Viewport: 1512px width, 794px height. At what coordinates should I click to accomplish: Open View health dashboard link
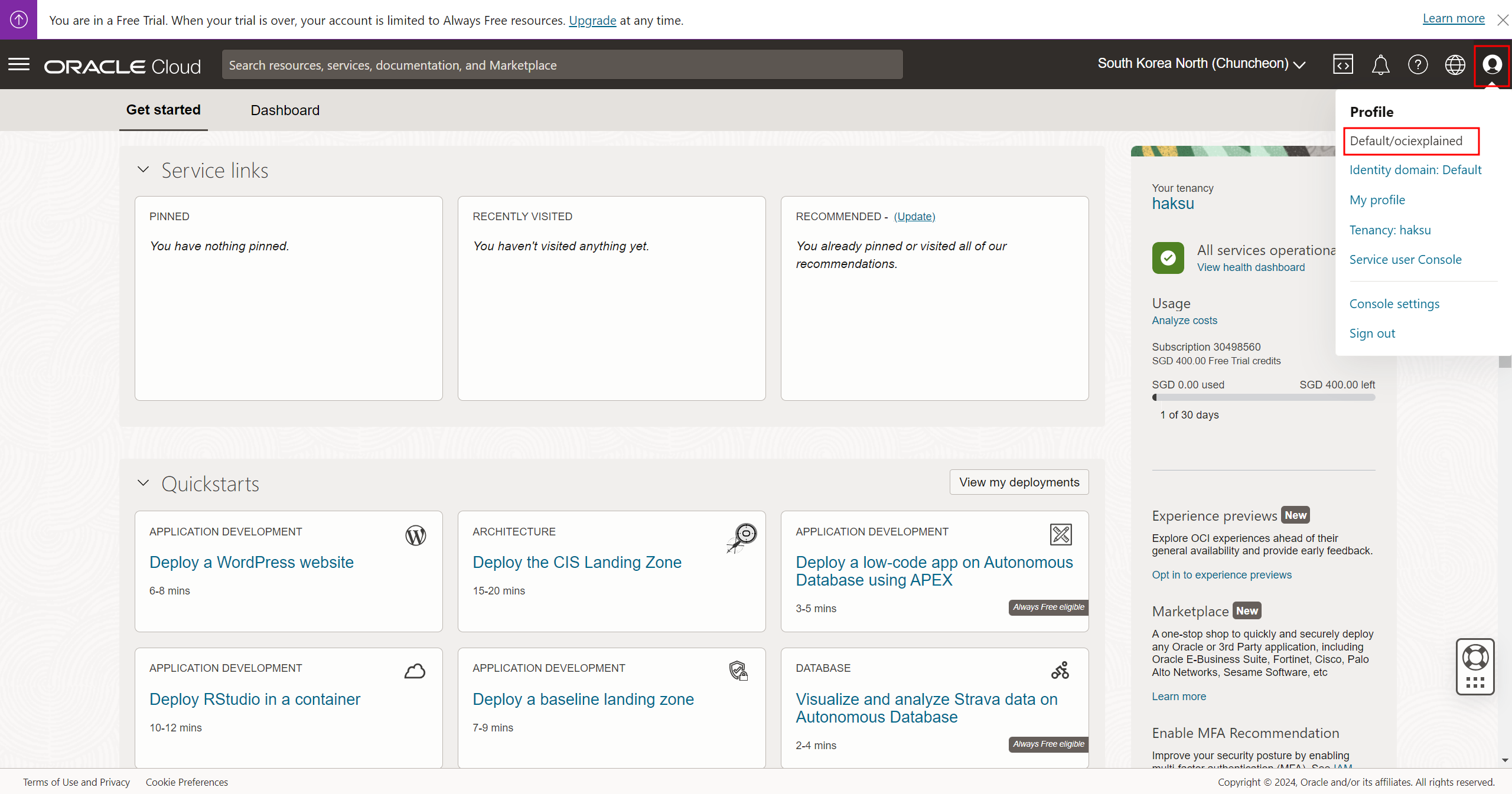pos(1250,267)
